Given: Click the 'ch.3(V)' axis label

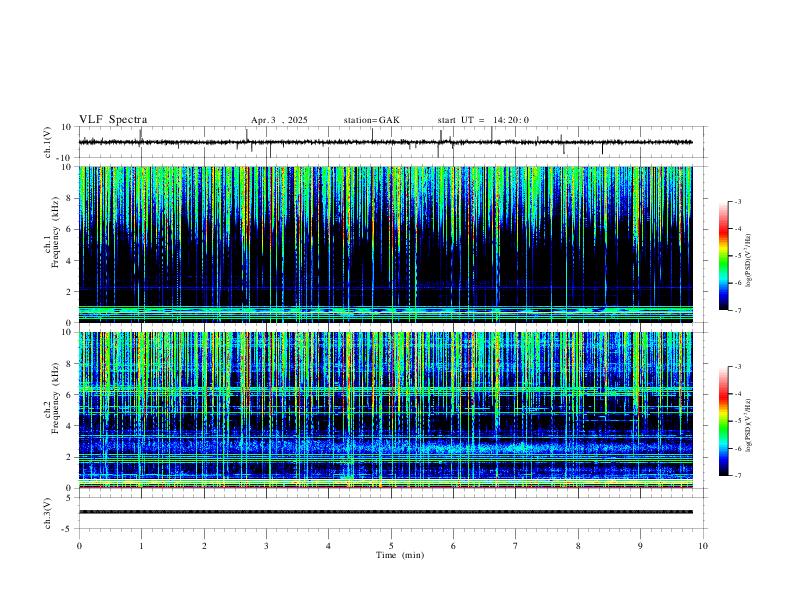Looking at the screenshot, I should [x=48, y=513].
